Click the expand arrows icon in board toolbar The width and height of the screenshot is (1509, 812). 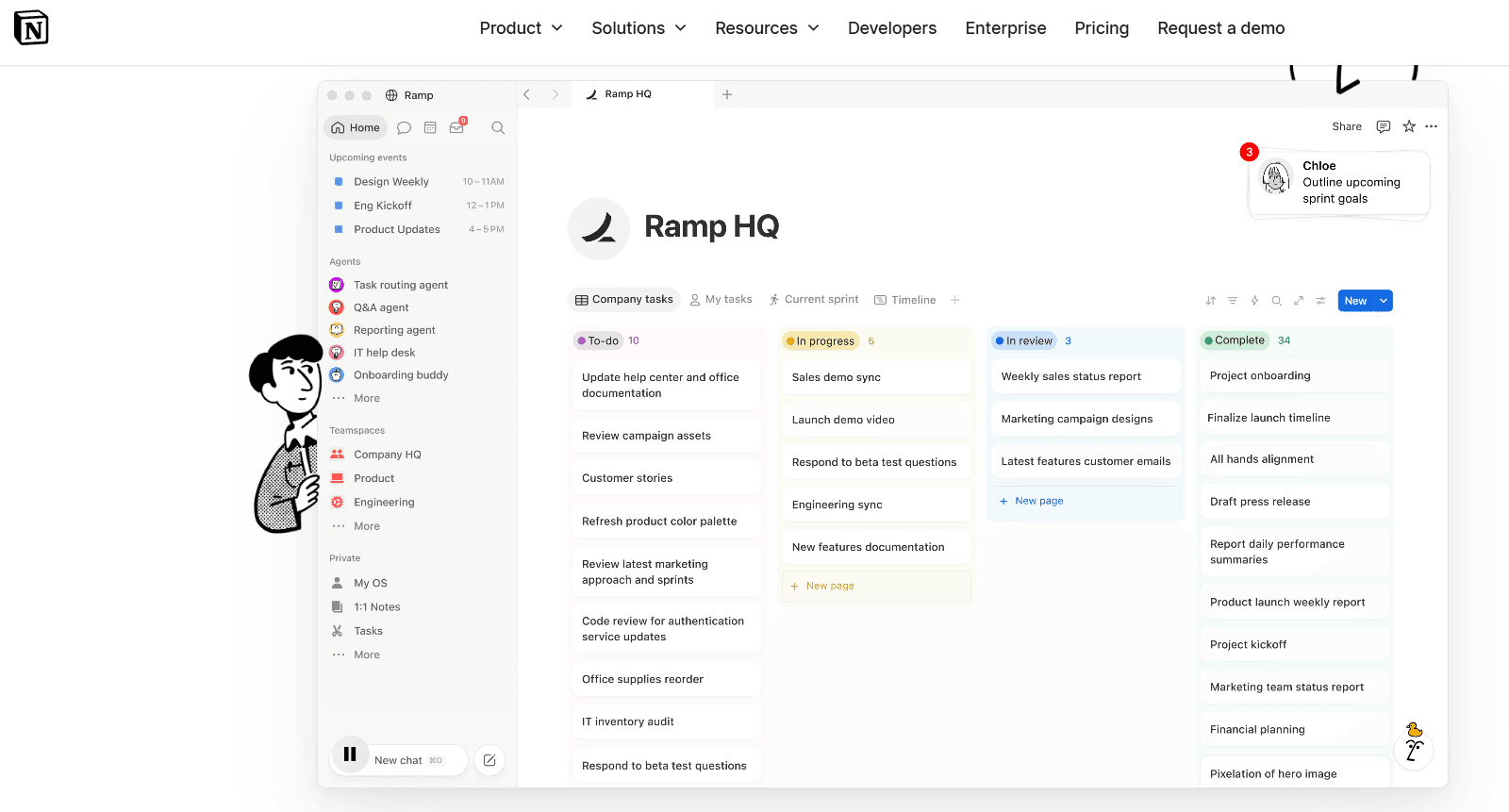point(1299,301)
